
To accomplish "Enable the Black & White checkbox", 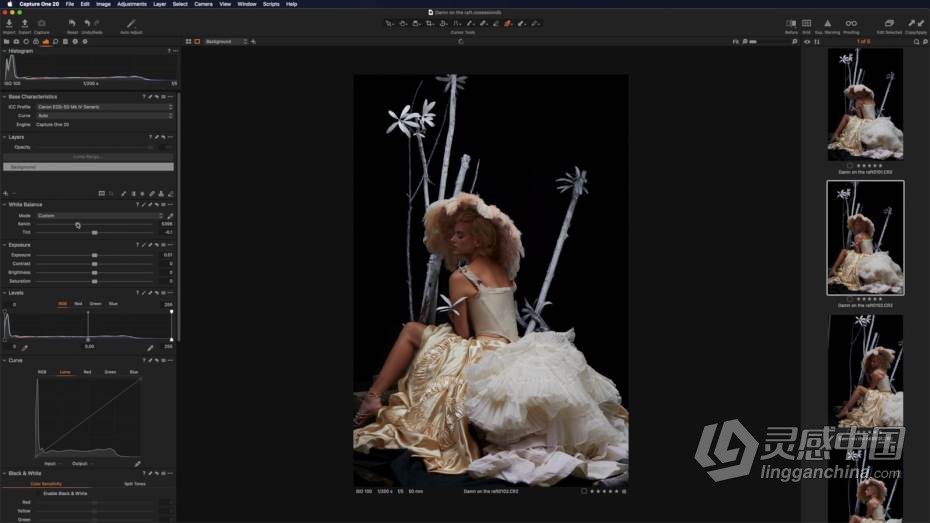I will tap(39, 493).
